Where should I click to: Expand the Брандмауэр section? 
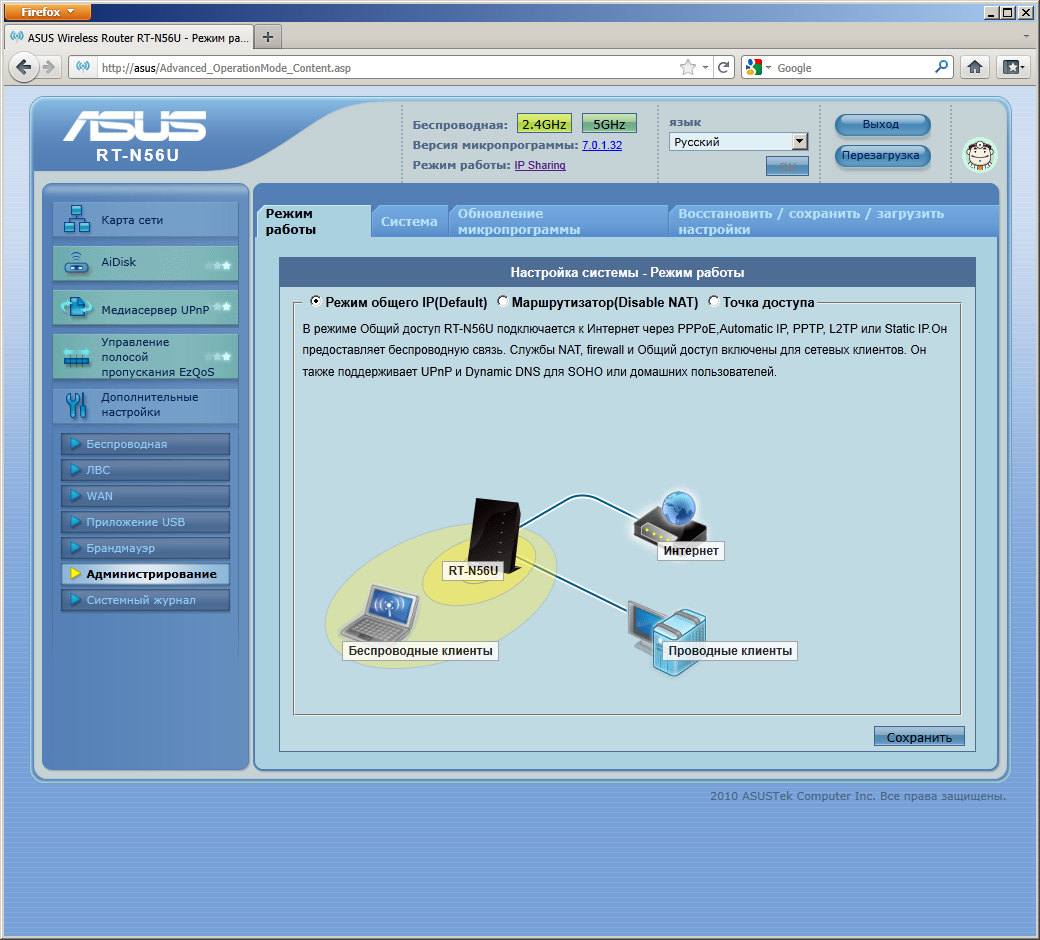point(145,548)
